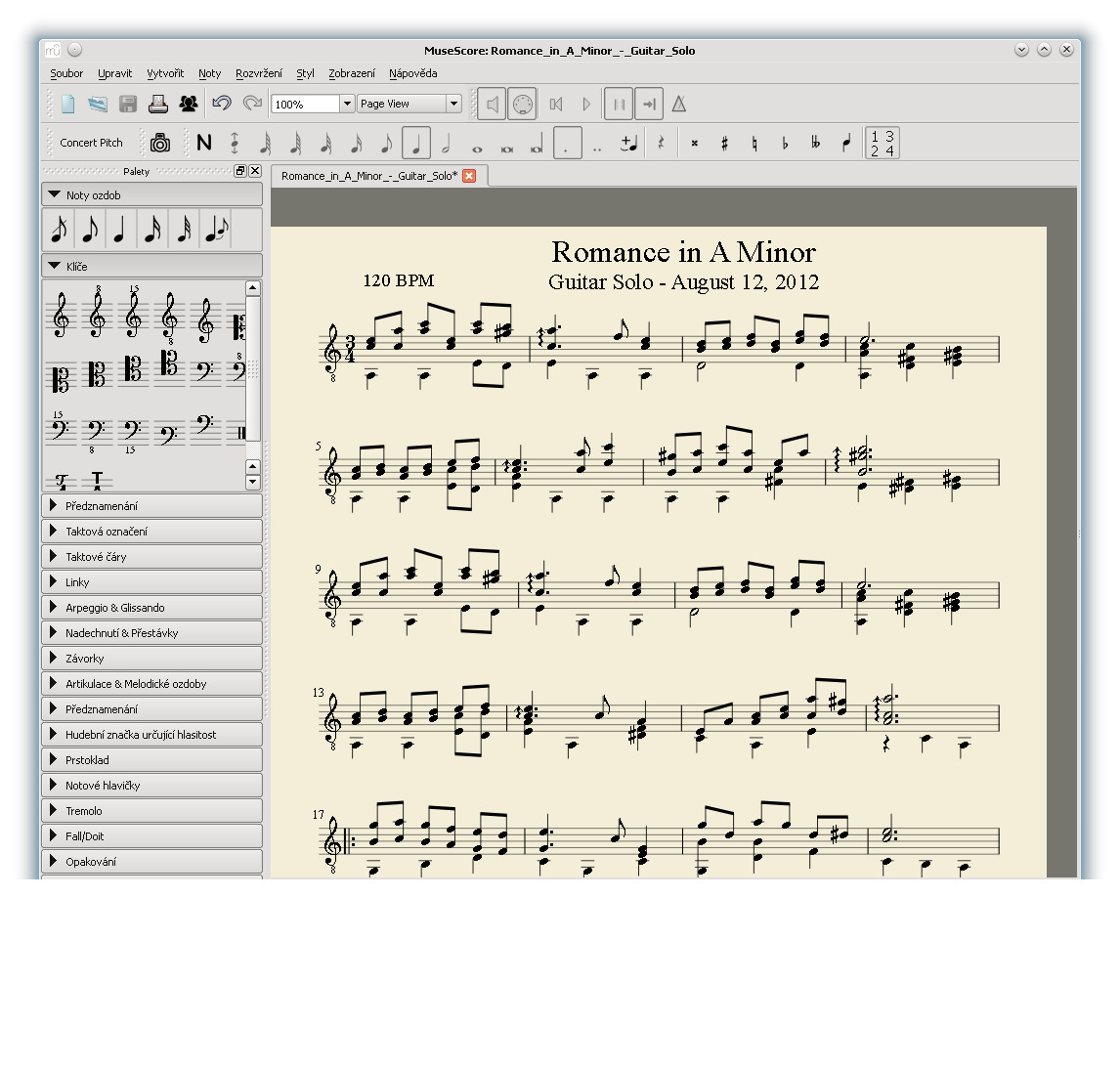Expand the Taktové čáry palette

152,557
